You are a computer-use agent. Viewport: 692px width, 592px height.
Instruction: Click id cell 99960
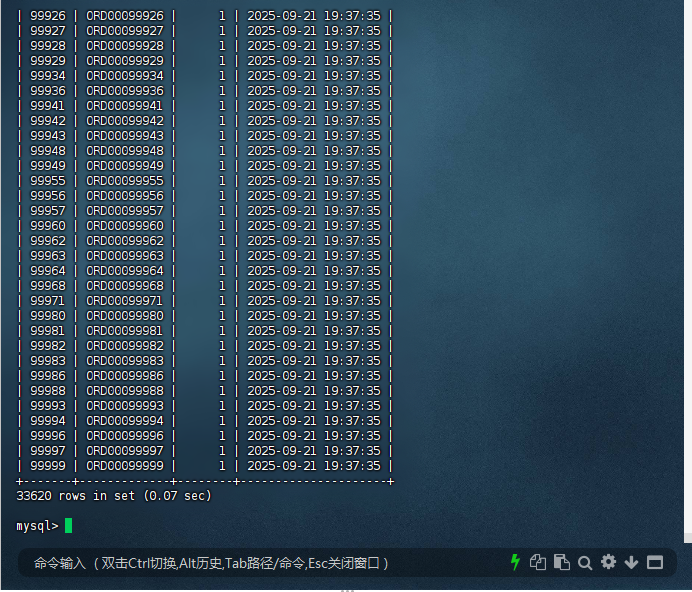pyautogui.click(x=48, y=226)
